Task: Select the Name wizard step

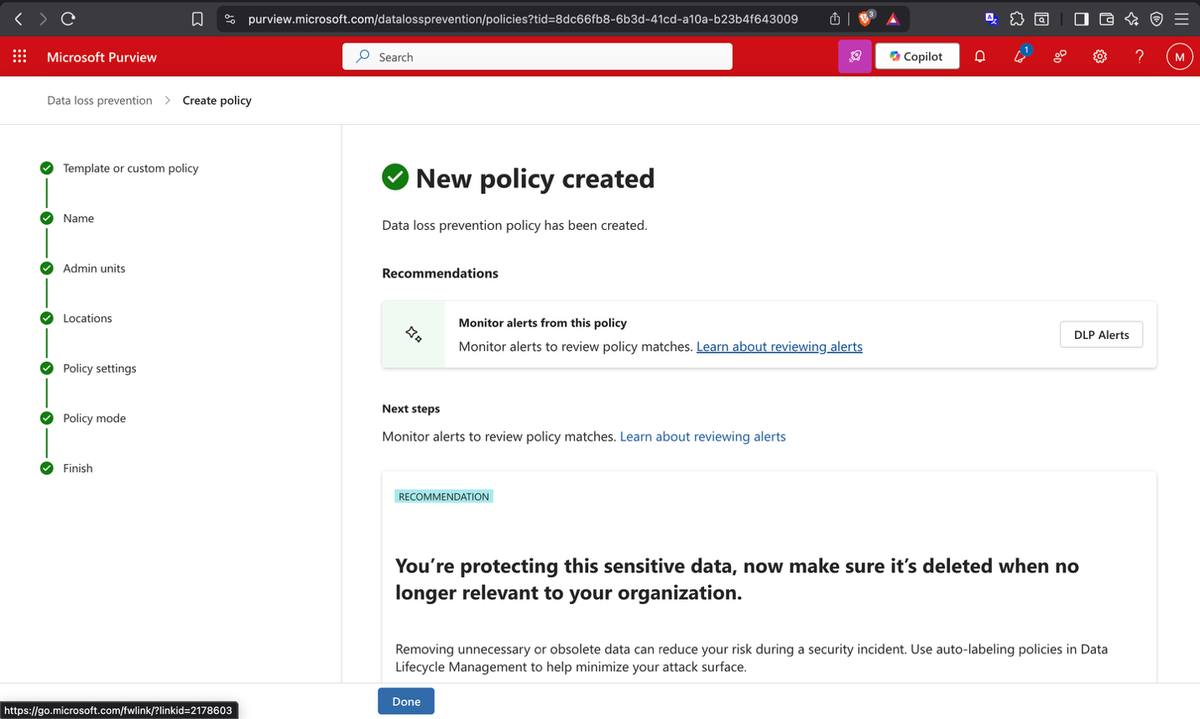Action: click(x=78, y=218)
